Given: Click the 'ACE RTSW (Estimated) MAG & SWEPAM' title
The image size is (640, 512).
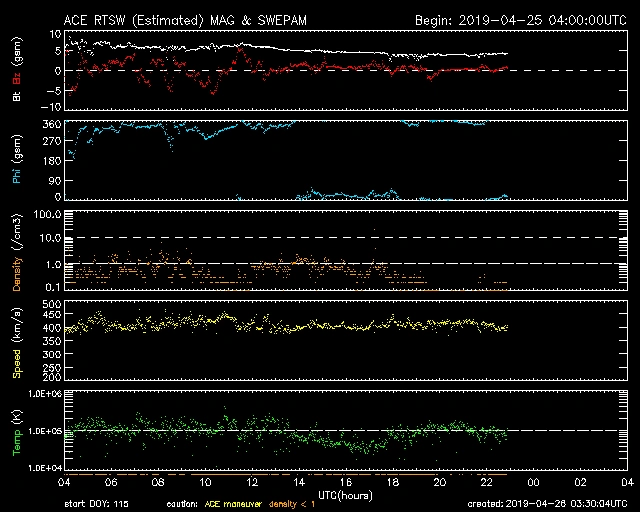Looking at the screenshot, I should [185, 20].
